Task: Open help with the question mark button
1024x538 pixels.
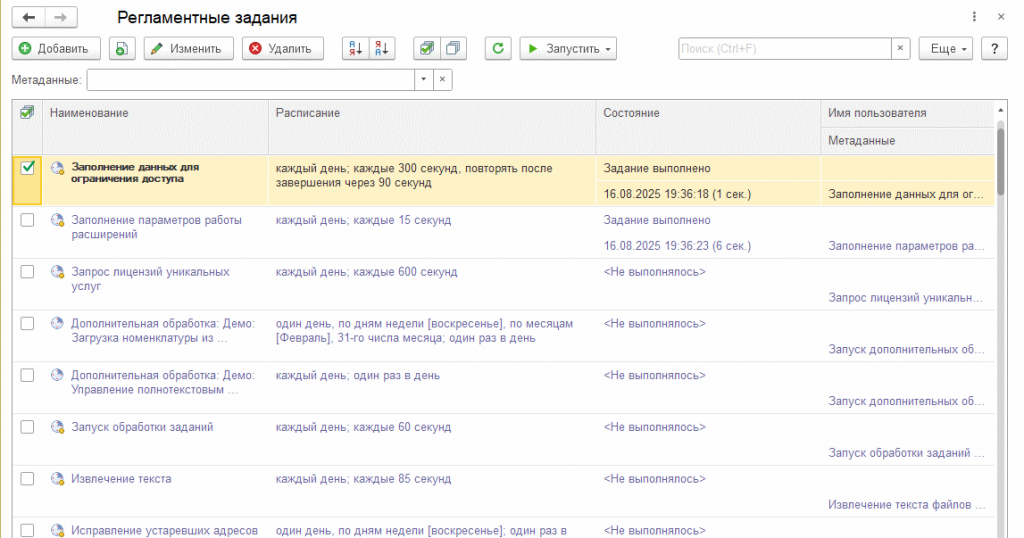Action: click(x=995, y=49)
